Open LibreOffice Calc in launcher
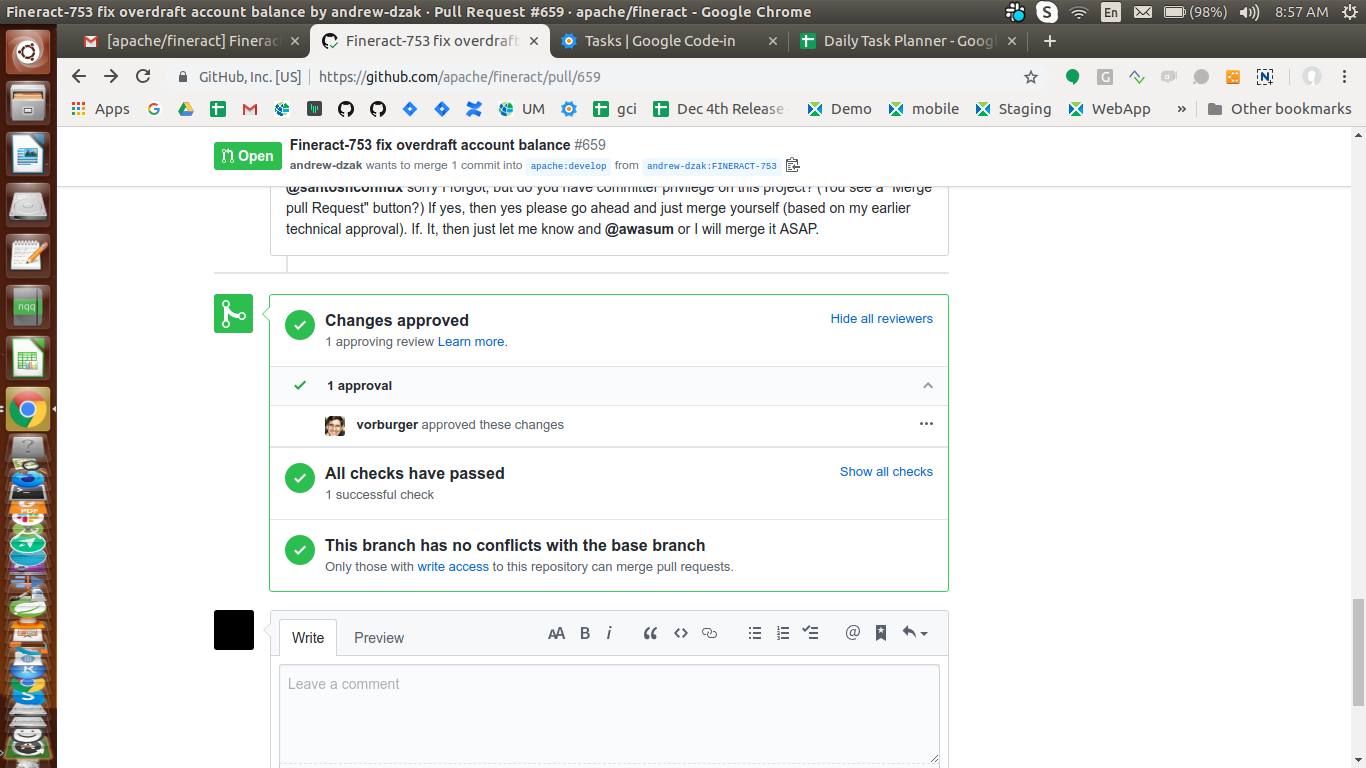Viewport: 1366px width, 768px height. [x=28, y=358]
